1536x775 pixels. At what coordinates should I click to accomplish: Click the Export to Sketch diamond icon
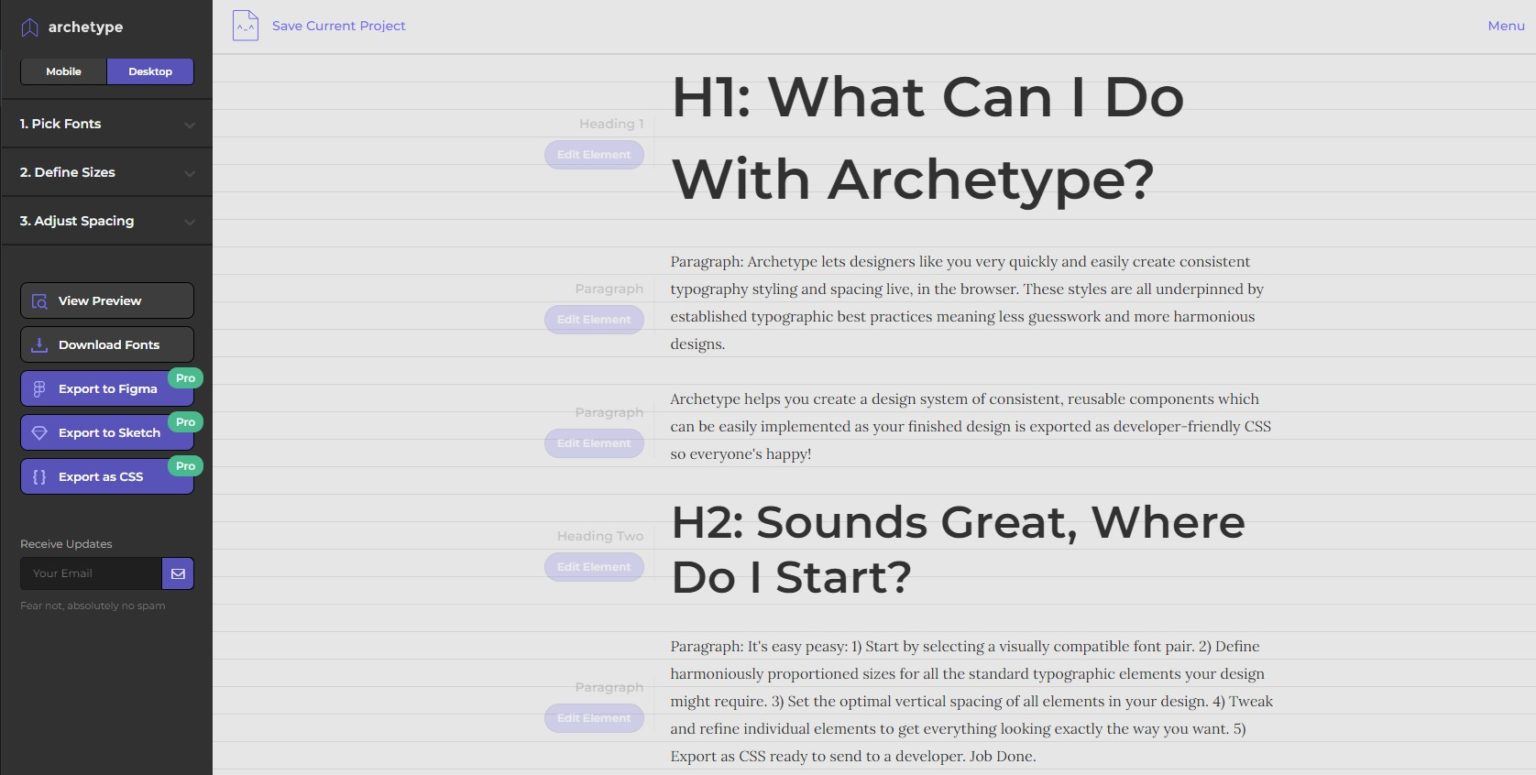tap(39, 432)
